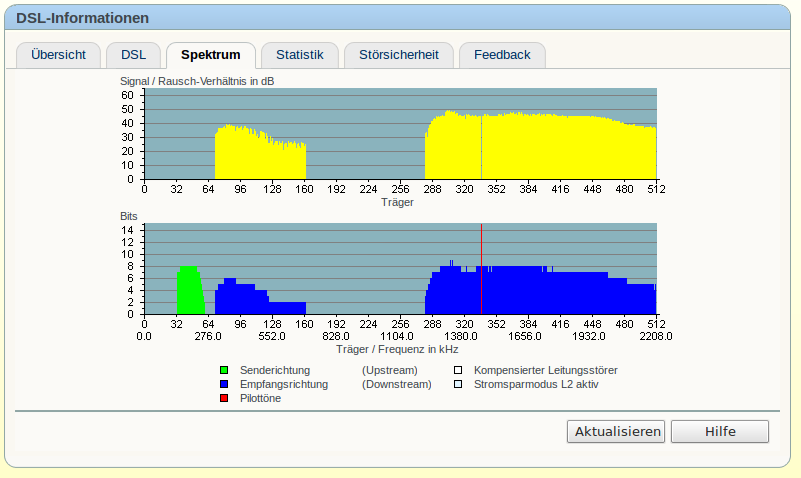Click the Träger / Frequenz in kHz label
This screenshot has width=801, height=478.
397,349
